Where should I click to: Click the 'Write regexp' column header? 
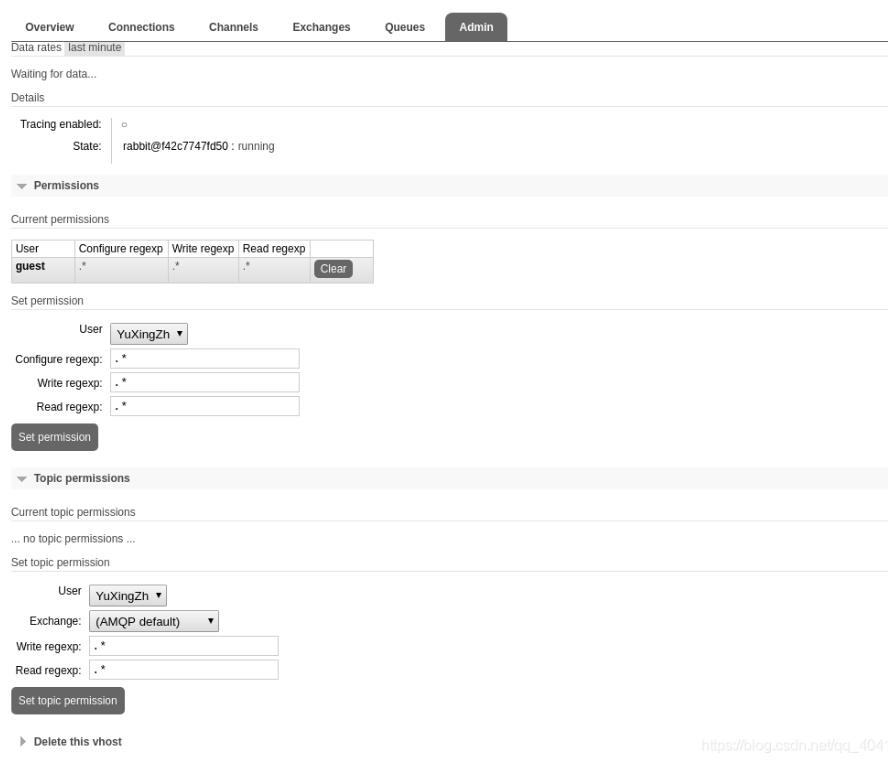[203, 249]
